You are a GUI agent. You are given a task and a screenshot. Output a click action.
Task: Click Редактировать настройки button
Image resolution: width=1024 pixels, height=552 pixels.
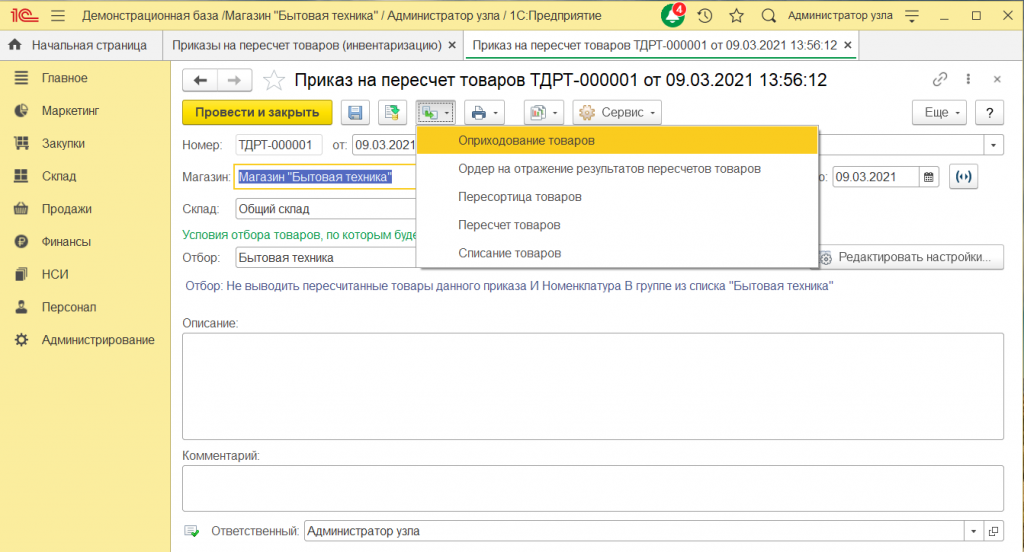911,257
